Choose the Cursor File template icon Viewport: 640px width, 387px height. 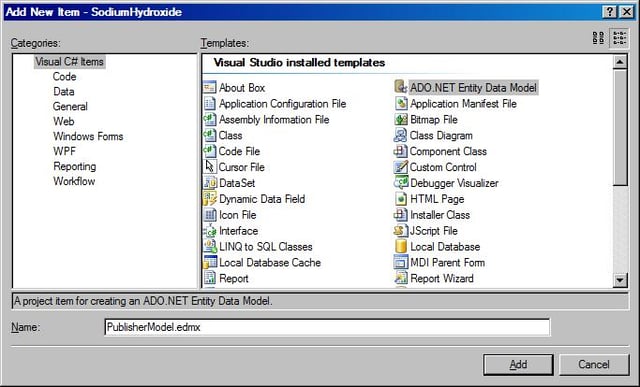point(210,167)
